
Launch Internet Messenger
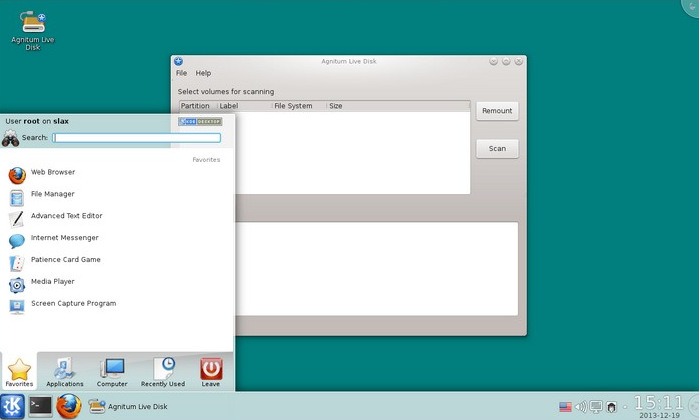coord(116,241)
